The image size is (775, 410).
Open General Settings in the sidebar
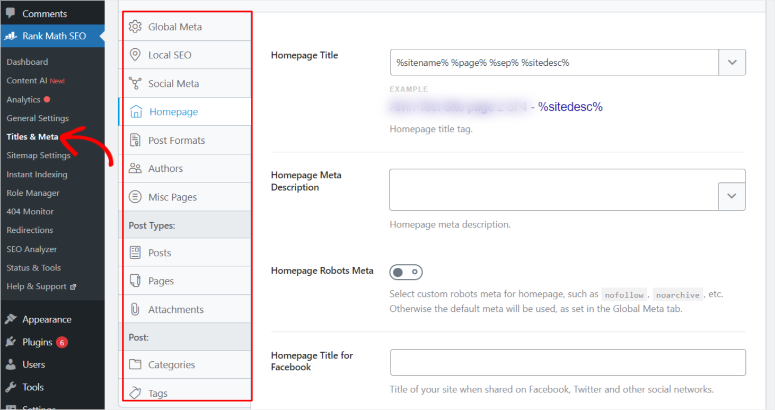[38, 118]
